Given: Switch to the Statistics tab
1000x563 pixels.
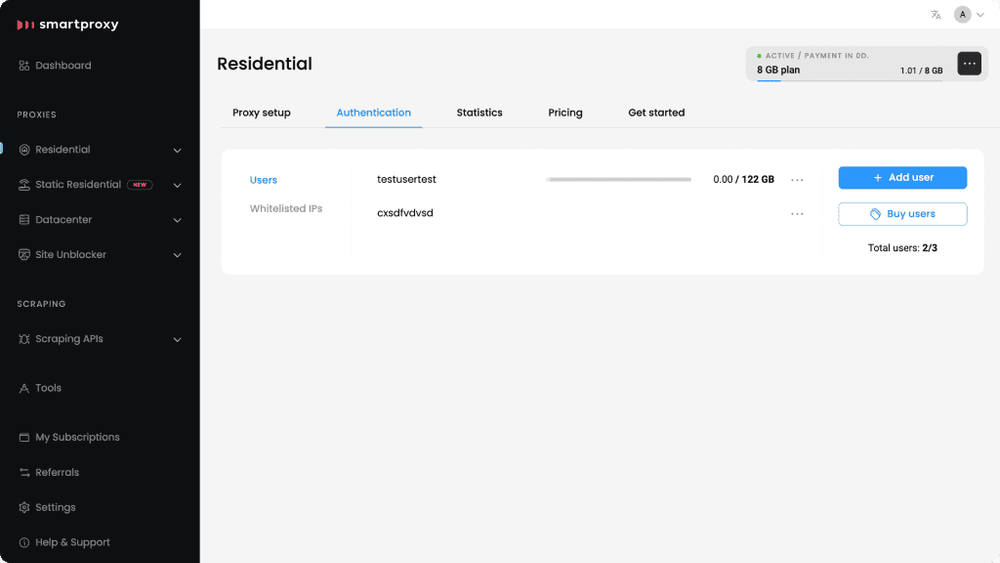Looking at the screenshot, I should point(479,113).
